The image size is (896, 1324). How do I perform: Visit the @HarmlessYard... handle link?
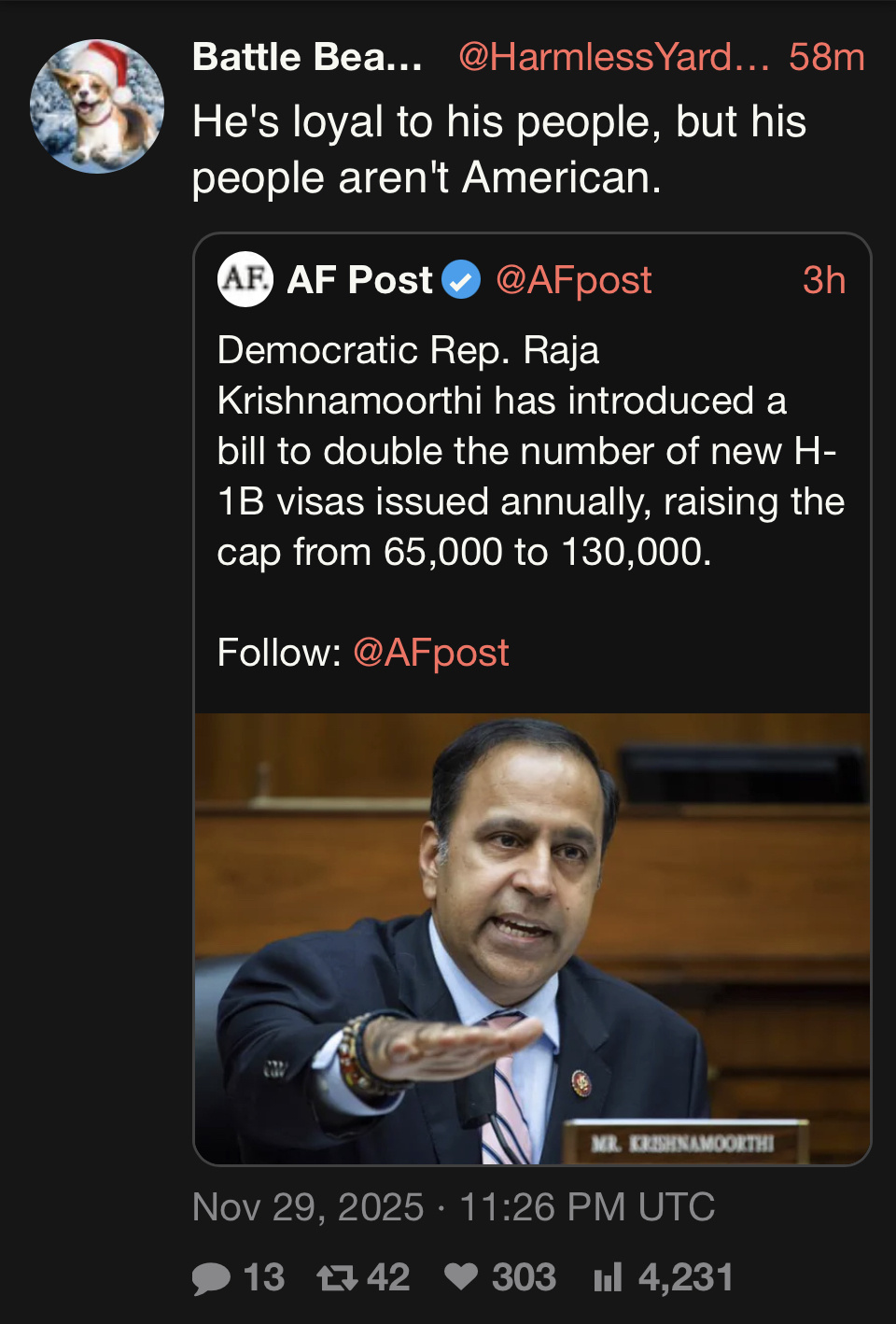pos(613,57)
